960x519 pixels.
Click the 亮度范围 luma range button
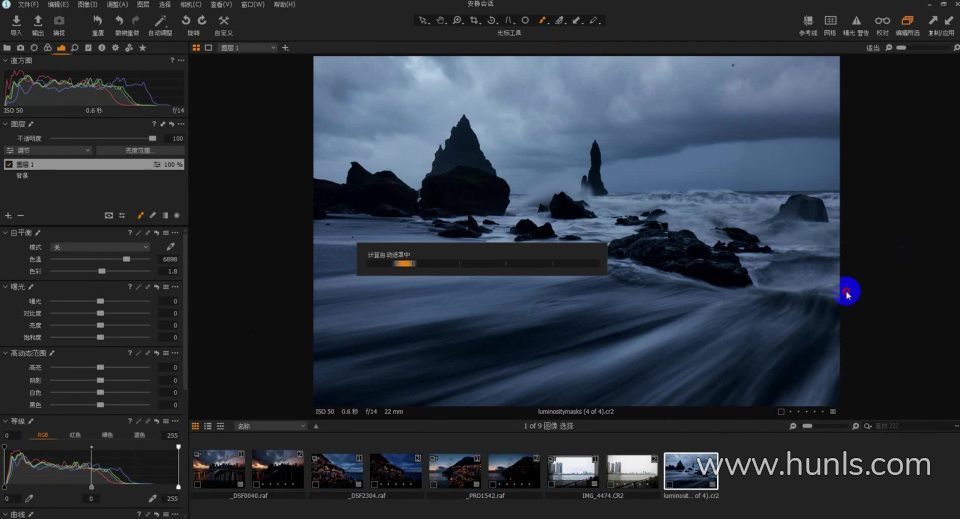point(139,150)
